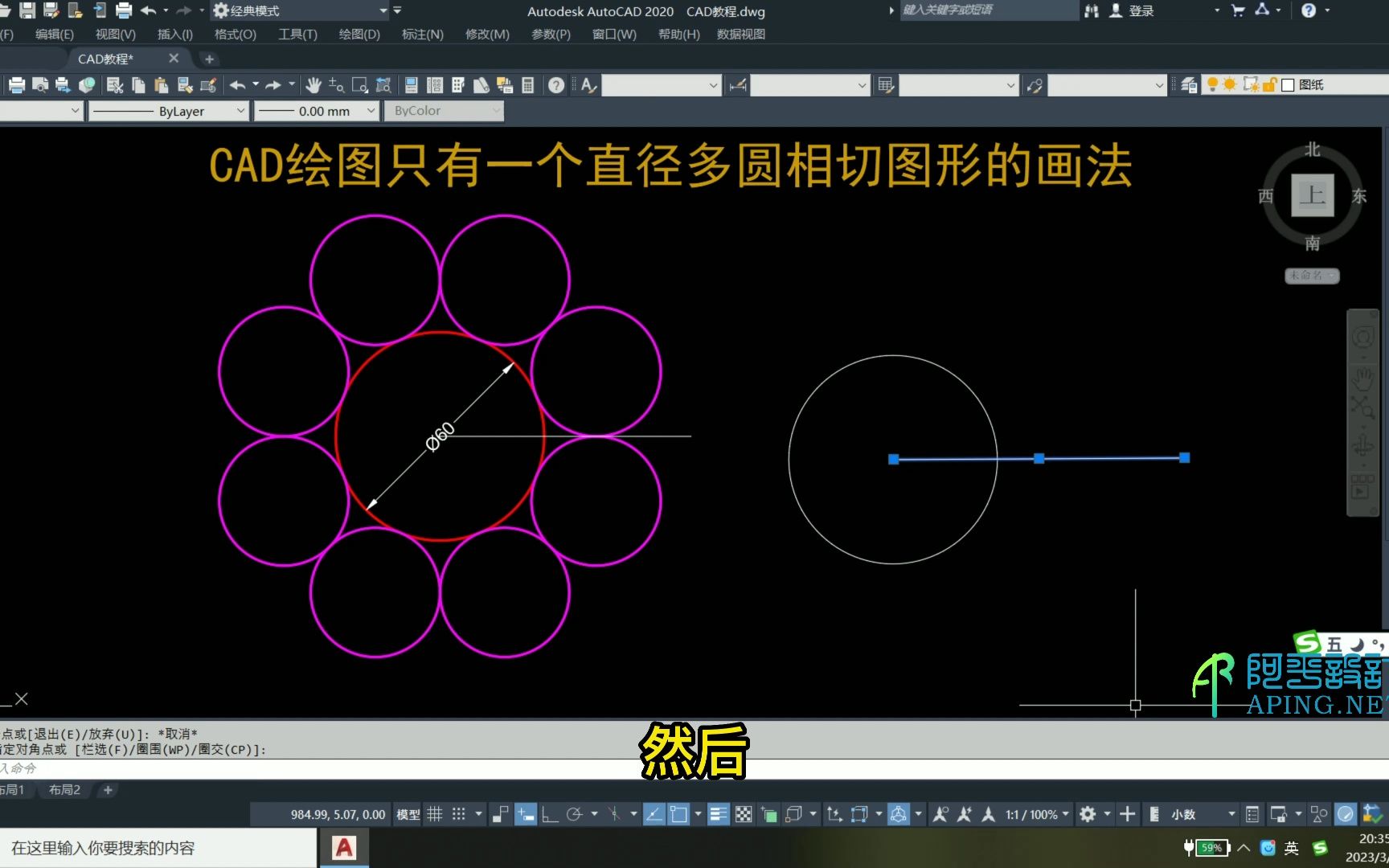The width and height of the screenshot is (1389, 868).
Task: Toggle Ortho mode in the status bar
Action: pyautogui.click(x=550, y=813)
